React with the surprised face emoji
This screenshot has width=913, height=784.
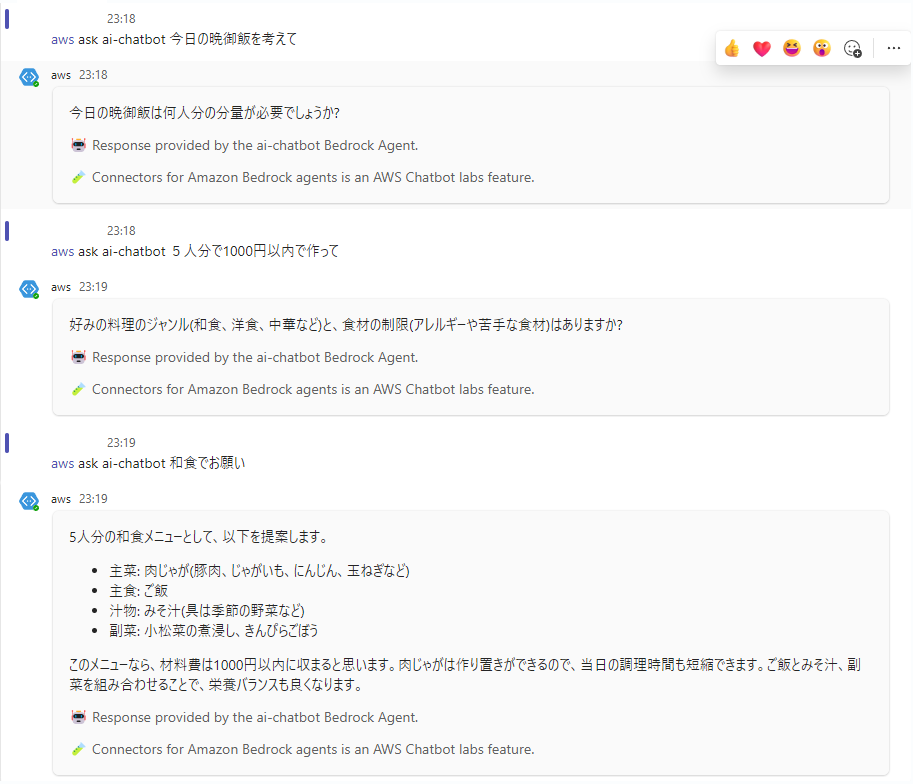click(x=822, y=48)
